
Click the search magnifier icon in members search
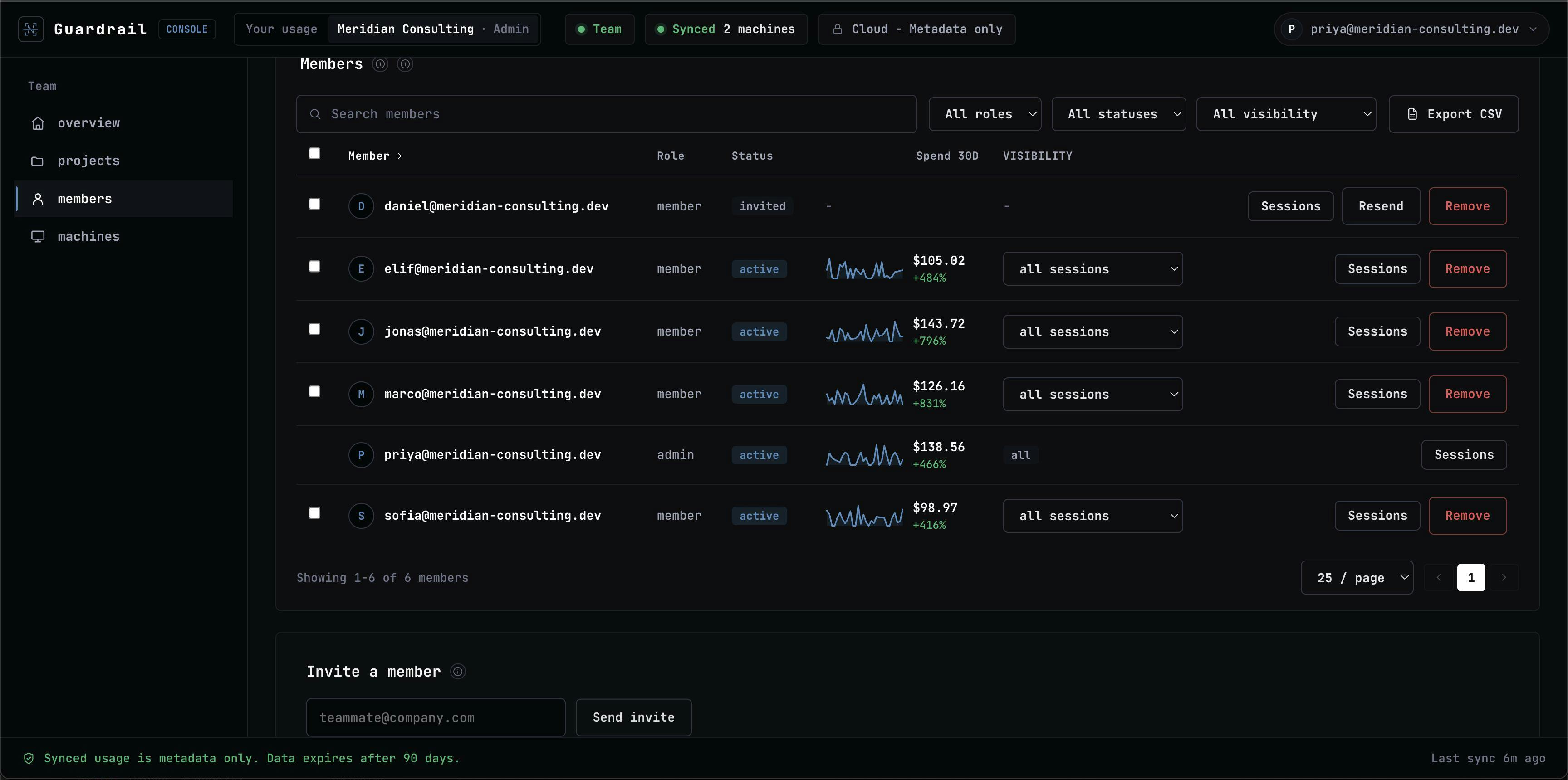[x=315, y=114]
